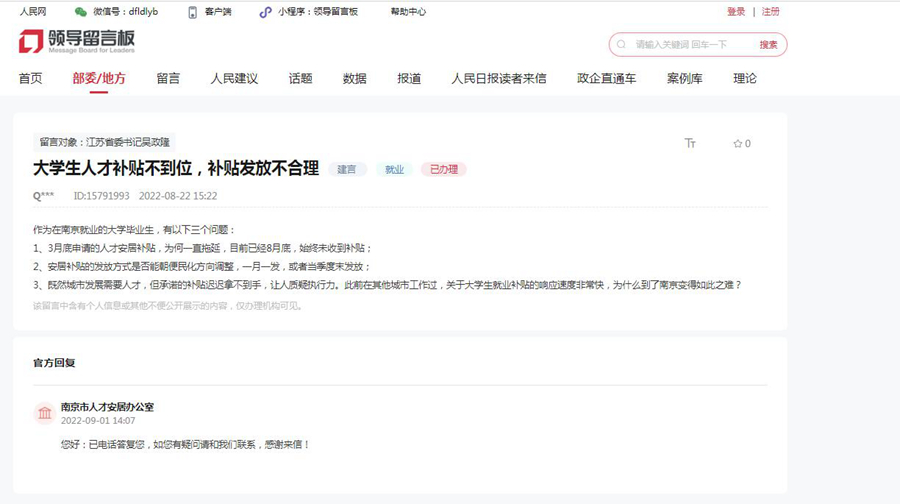This screenshot has height=504, width=900.
Task: Click the 已办理 status tag
Action: pyautogui.click(x=443, y=170)
